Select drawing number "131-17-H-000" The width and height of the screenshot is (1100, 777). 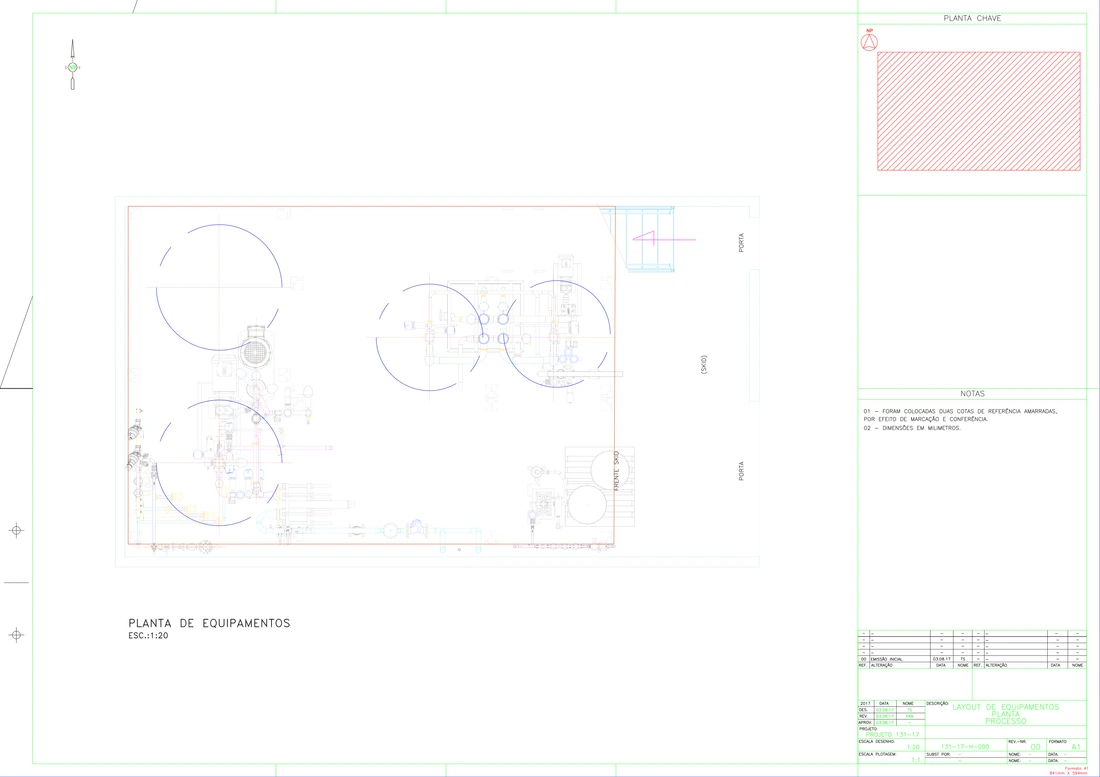pyautogui.click(x=965, y=747)
